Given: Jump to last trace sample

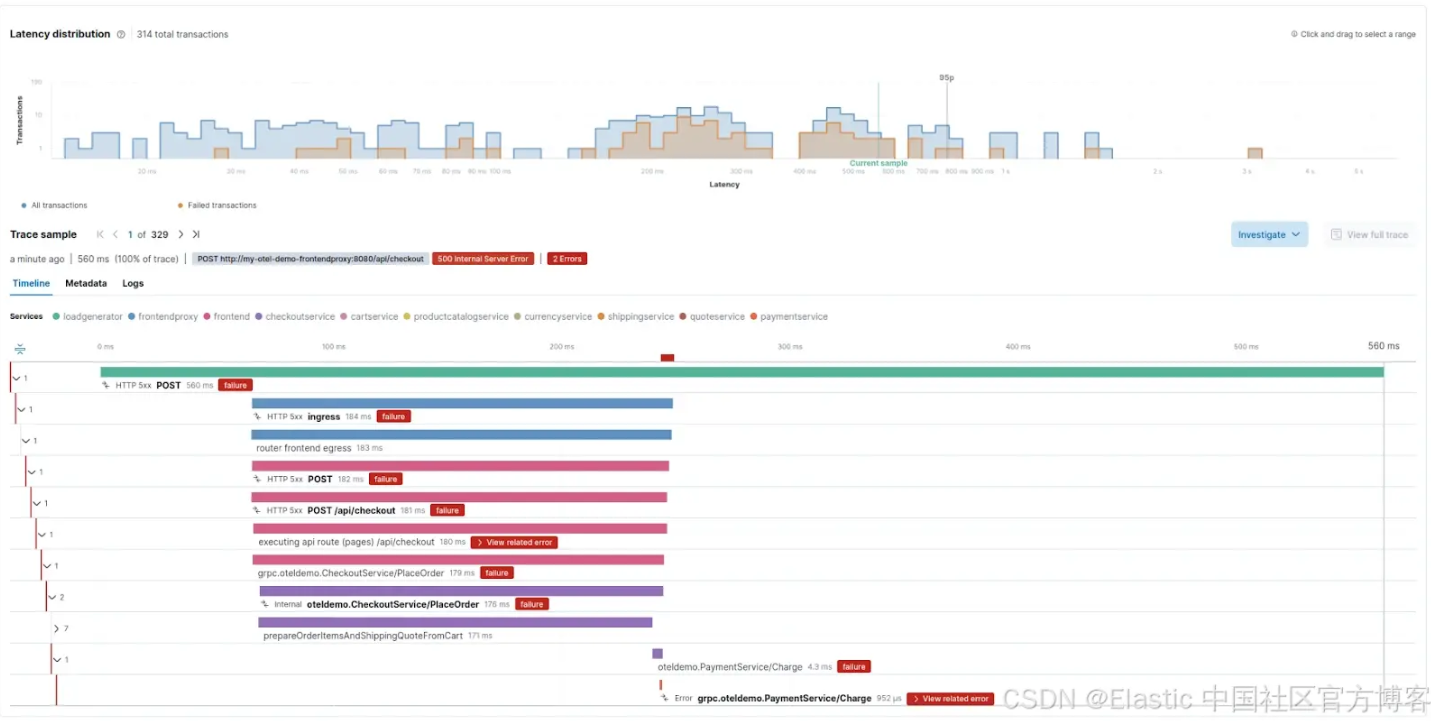Looking at the screenshot, I should [196, 235].
